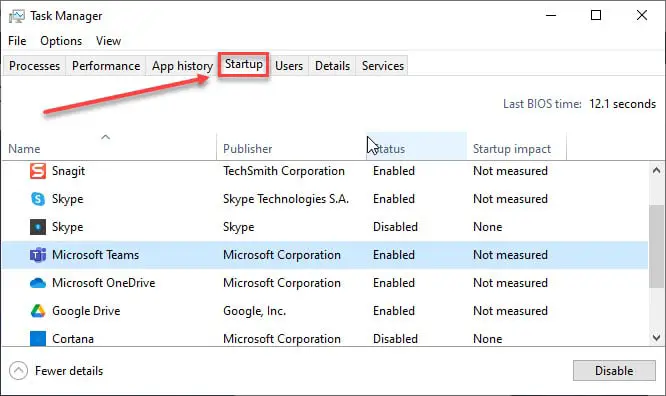Click Not measured impact for Google Drive
Screen dimensions: 666x396
(x=510, y=311)
